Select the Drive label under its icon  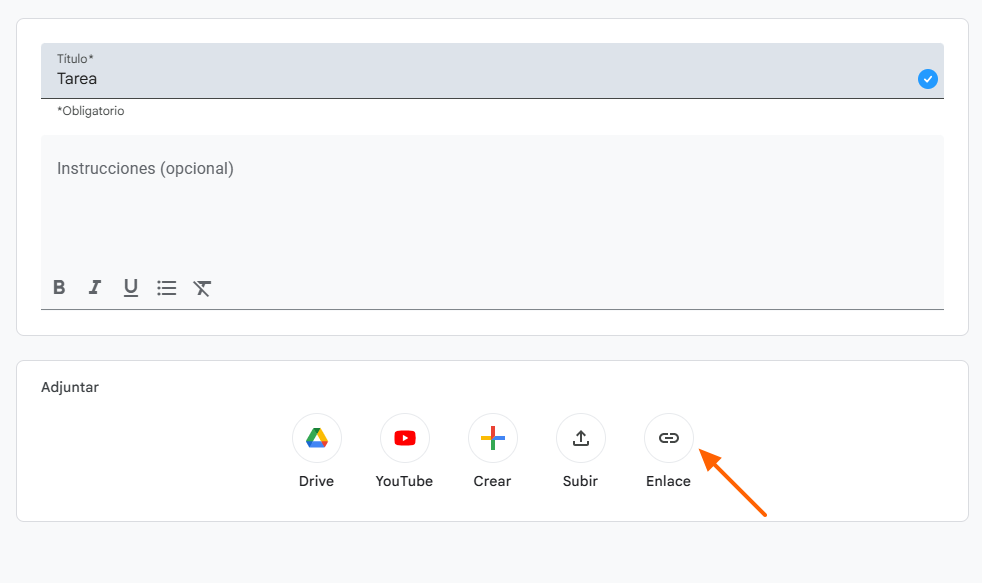(x=316, y=481)
